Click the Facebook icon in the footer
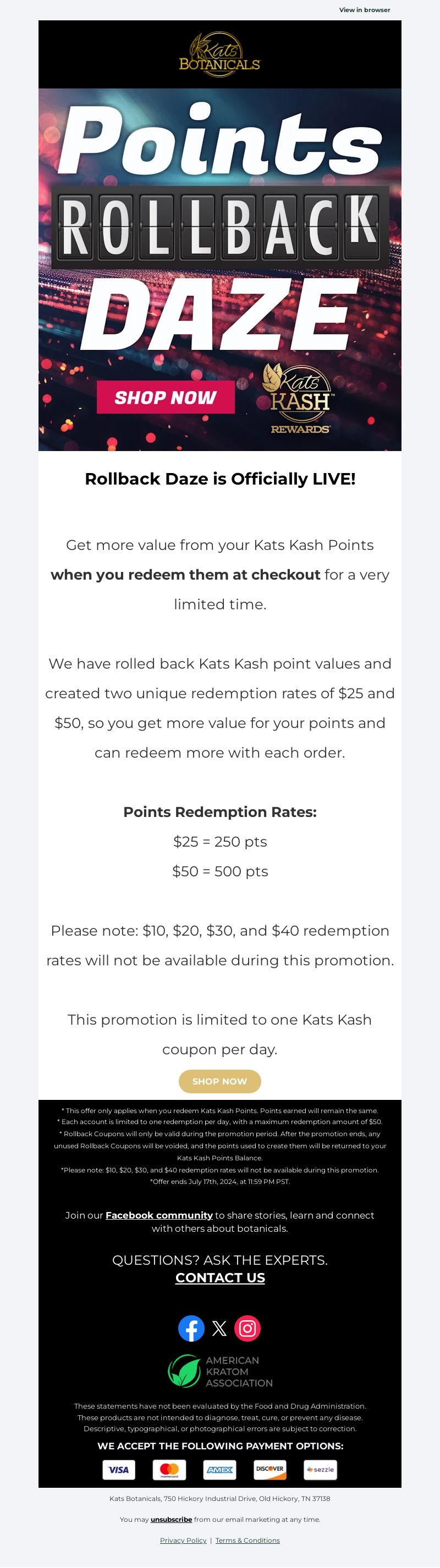Viewport: 440px width, 1568px height. 191,1328
